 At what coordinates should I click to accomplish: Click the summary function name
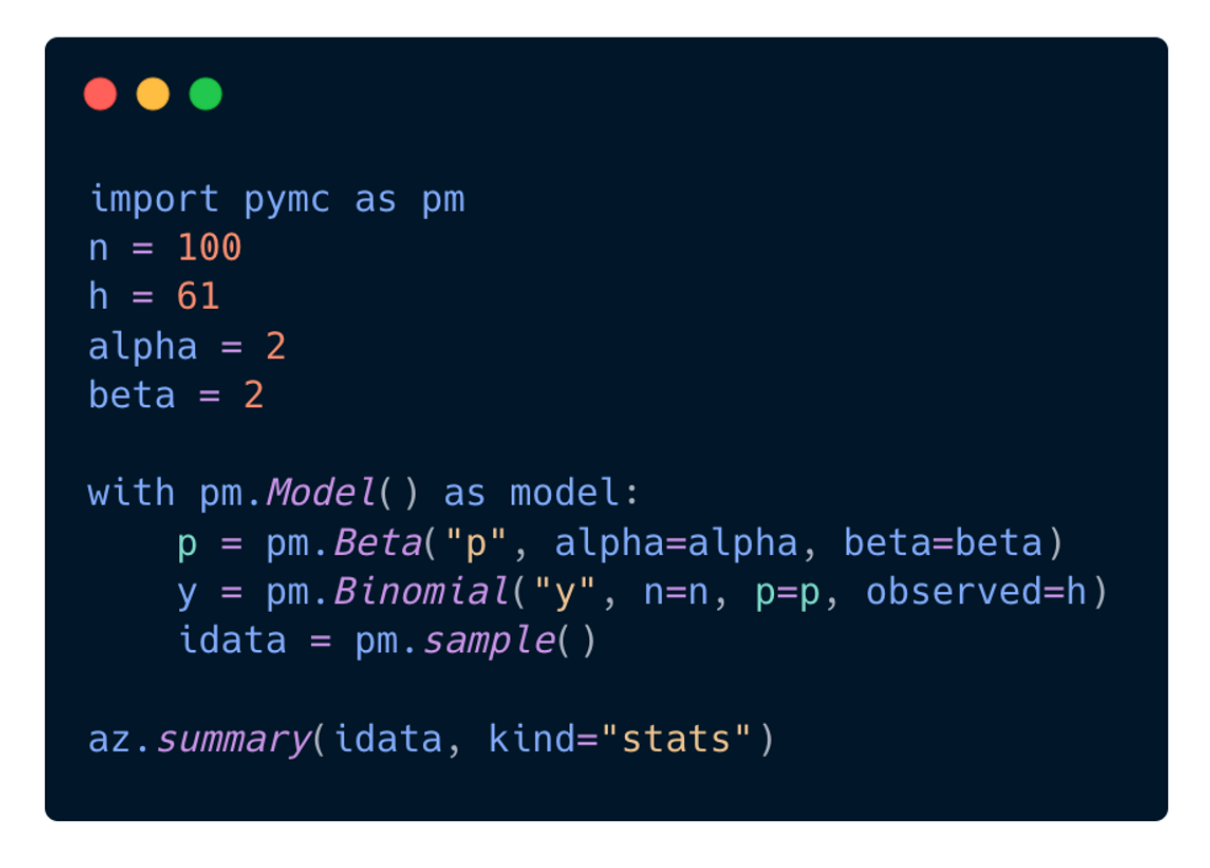click(x=232, y=740)
